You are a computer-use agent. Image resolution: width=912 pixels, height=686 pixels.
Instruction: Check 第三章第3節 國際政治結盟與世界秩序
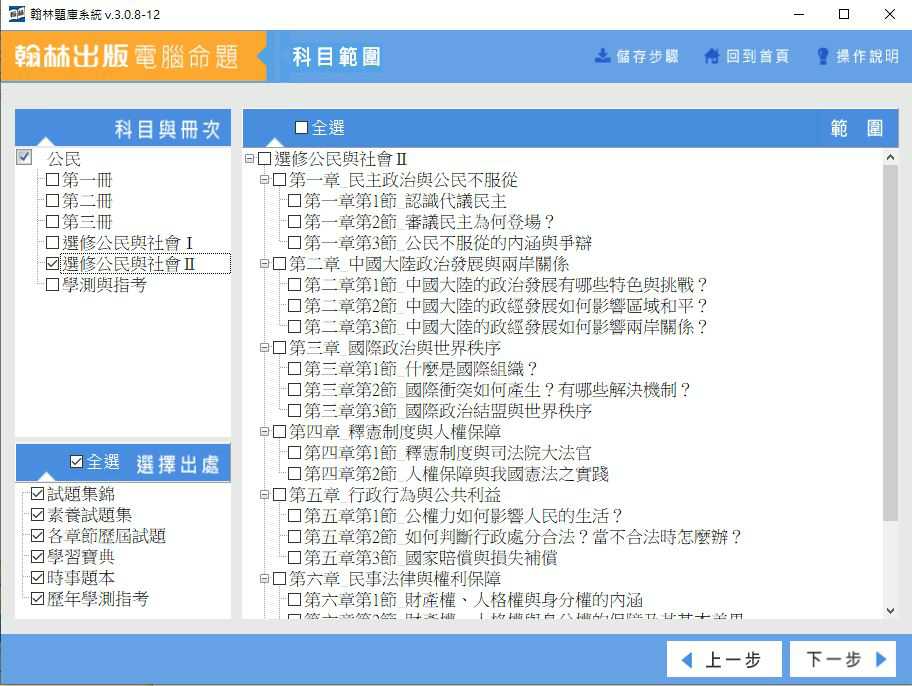click(294, 410)
